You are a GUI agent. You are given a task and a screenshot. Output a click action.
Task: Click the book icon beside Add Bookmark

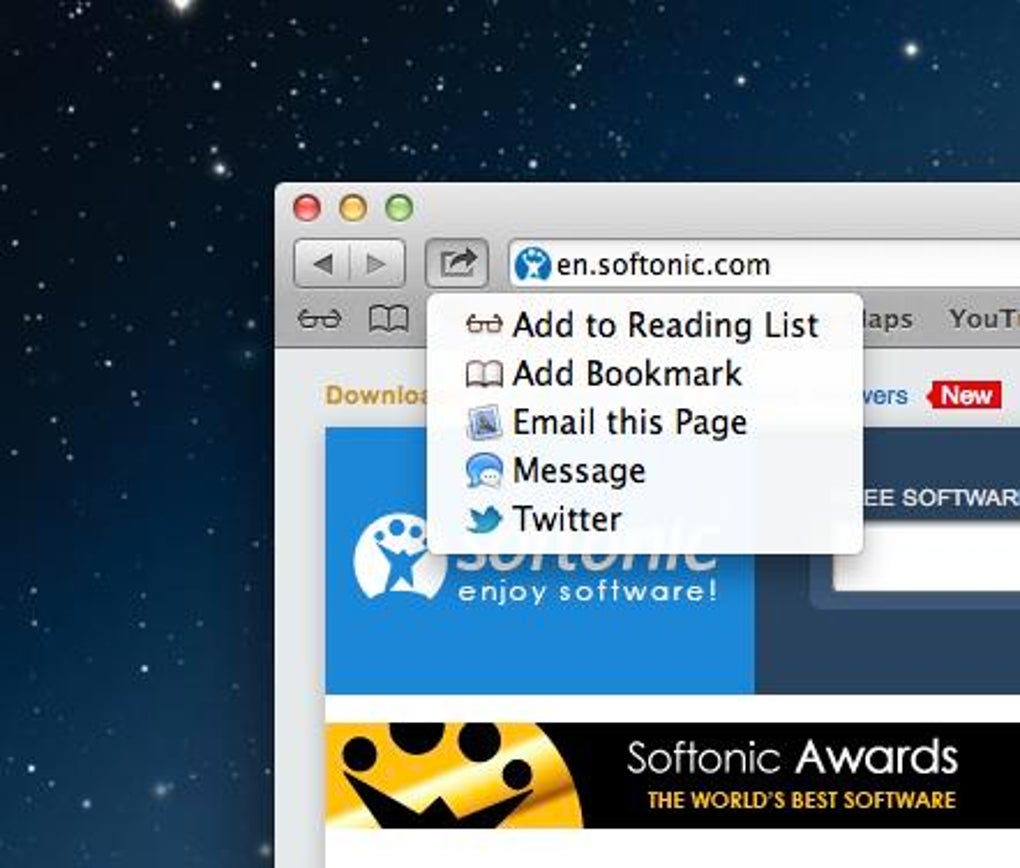(484, 374)
